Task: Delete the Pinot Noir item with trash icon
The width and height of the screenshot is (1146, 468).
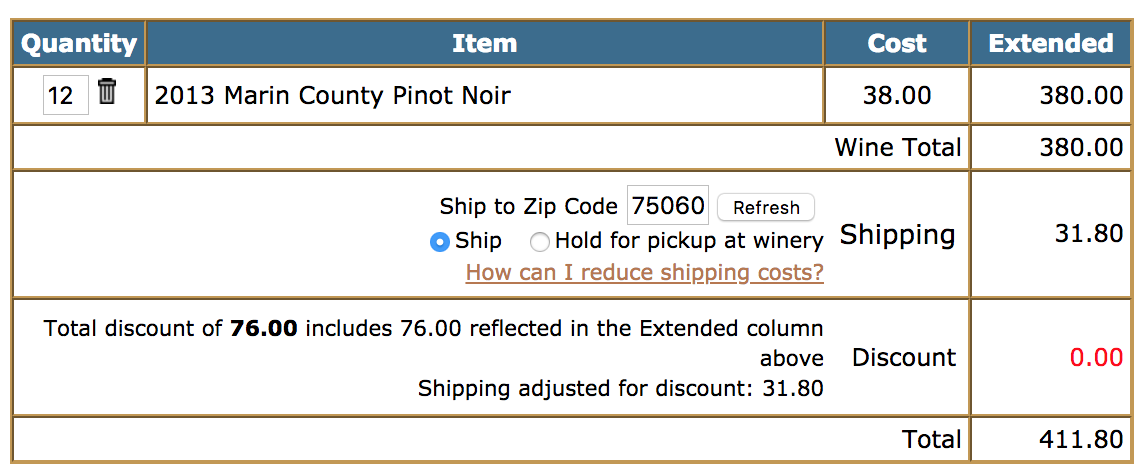Action: (107, 91)
